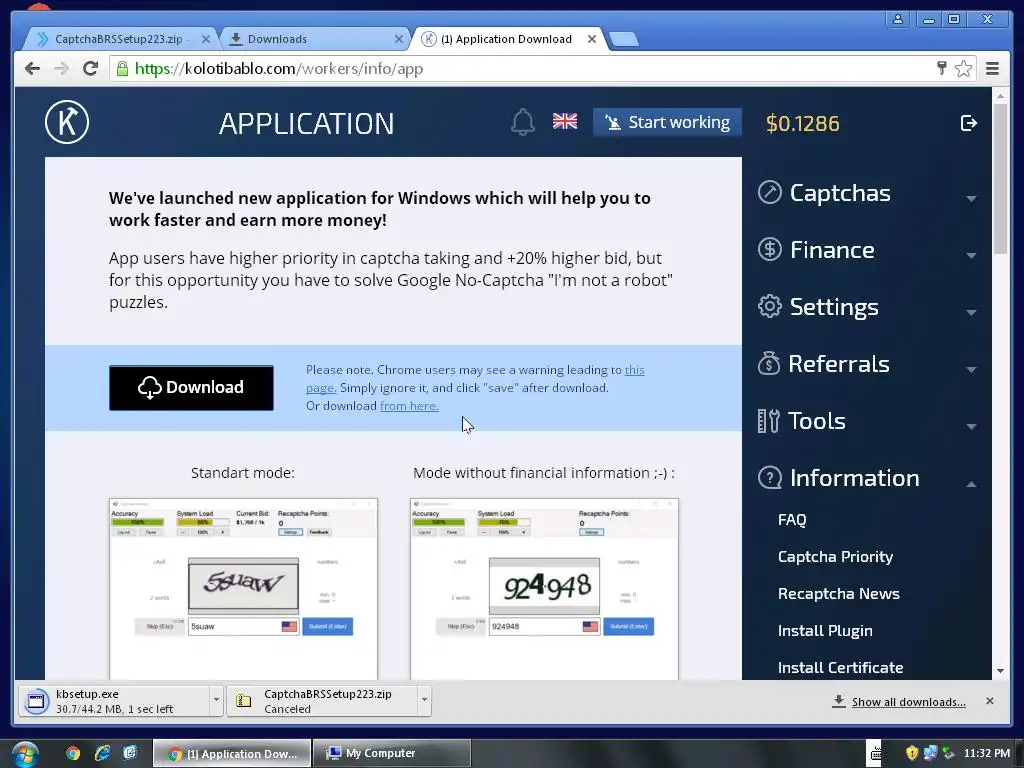Click the green padlock security icon

click(x=122, y=69)
